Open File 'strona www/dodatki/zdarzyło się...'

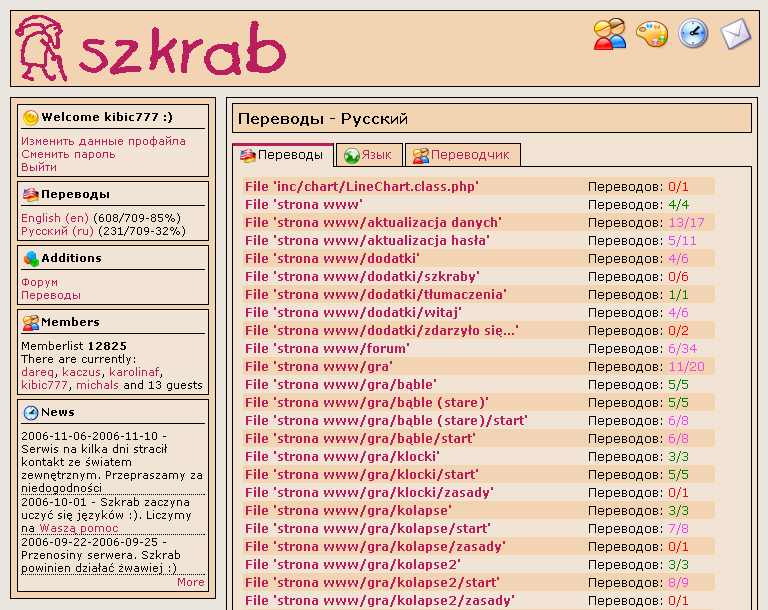coord(382,331)
